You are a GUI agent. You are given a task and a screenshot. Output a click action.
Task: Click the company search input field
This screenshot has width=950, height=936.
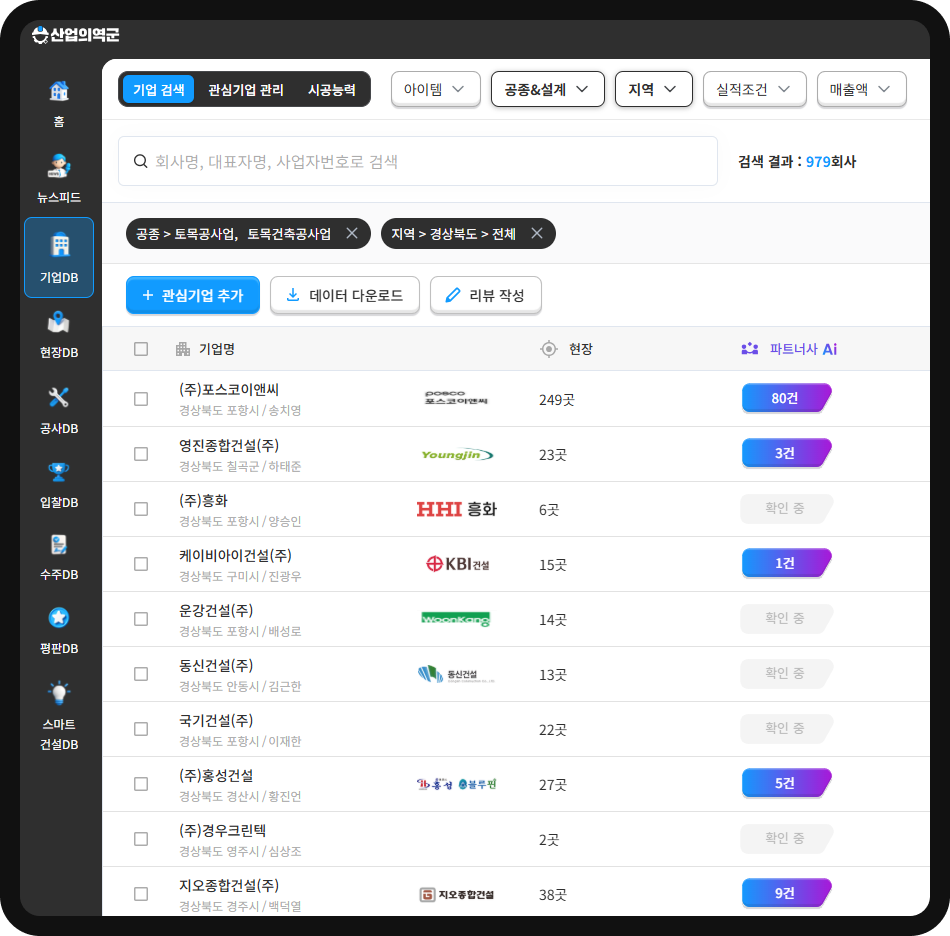(418, 161)
